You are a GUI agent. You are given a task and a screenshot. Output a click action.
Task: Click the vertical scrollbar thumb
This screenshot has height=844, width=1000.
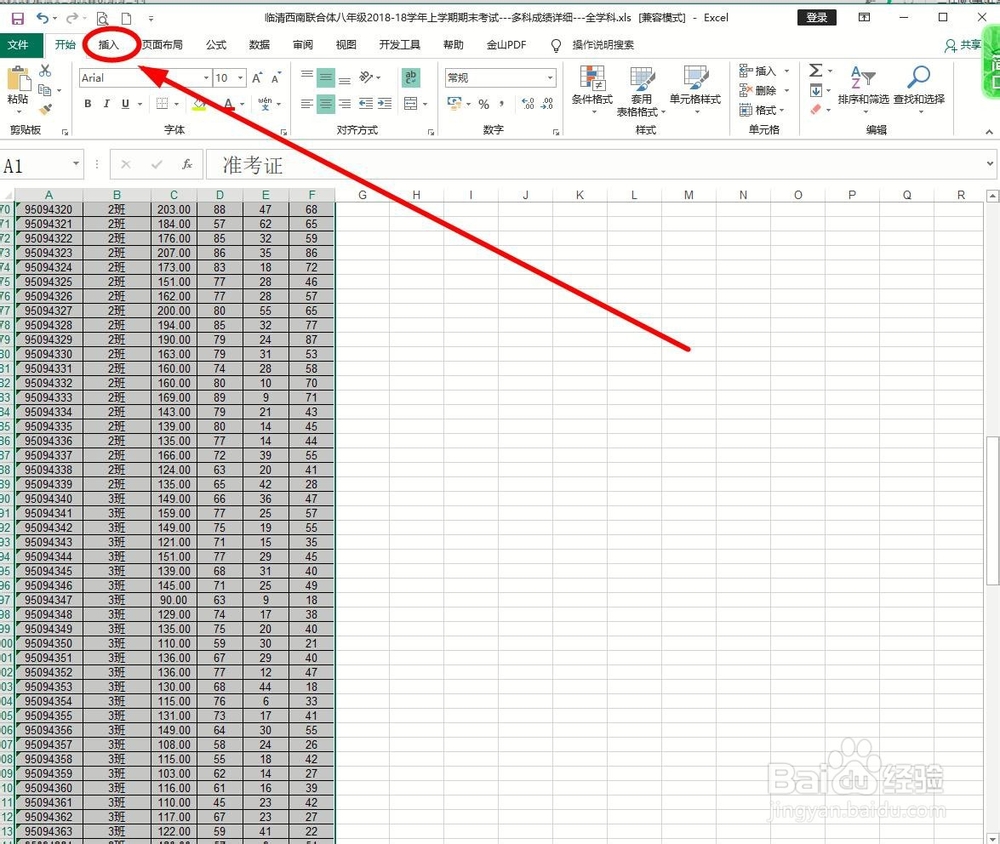click(x=992, y=510)
